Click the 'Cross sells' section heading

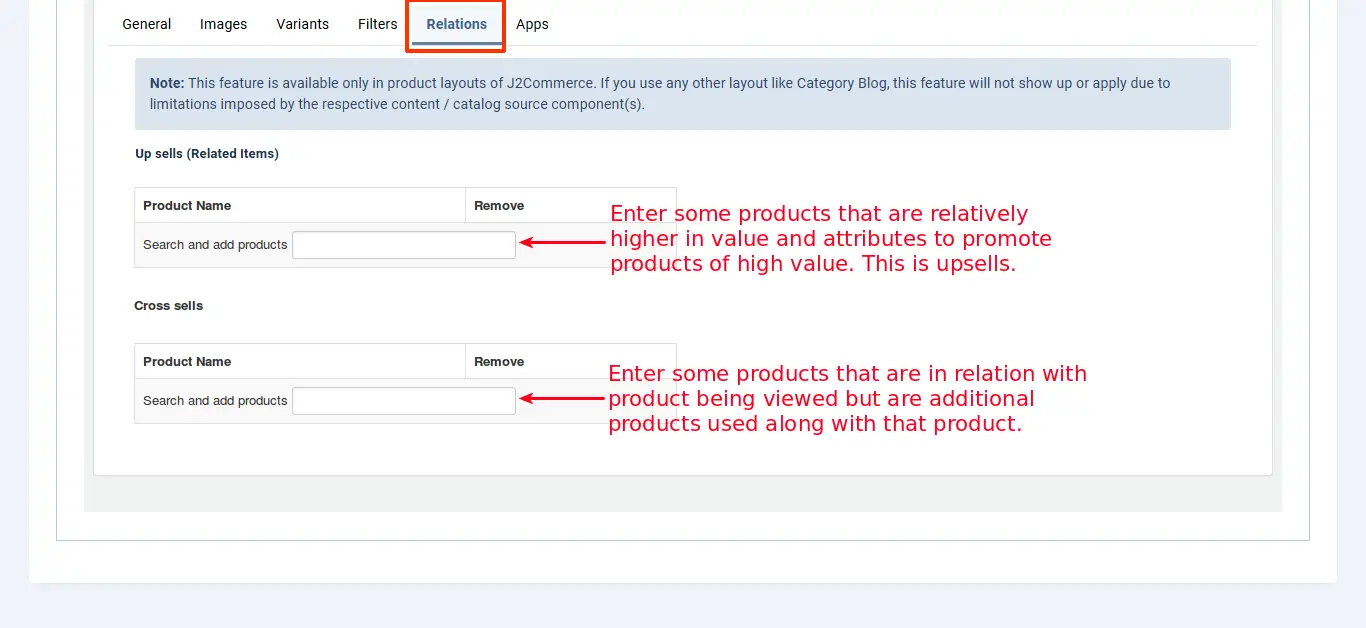(168, 306)
